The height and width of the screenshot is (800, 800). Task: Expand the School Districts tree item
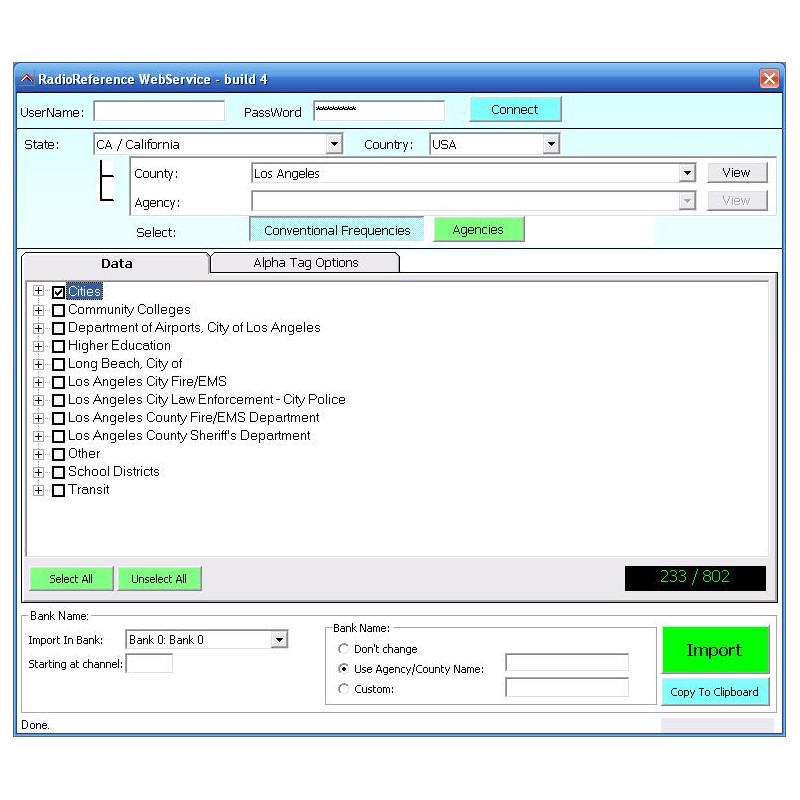tap(38, 471)
